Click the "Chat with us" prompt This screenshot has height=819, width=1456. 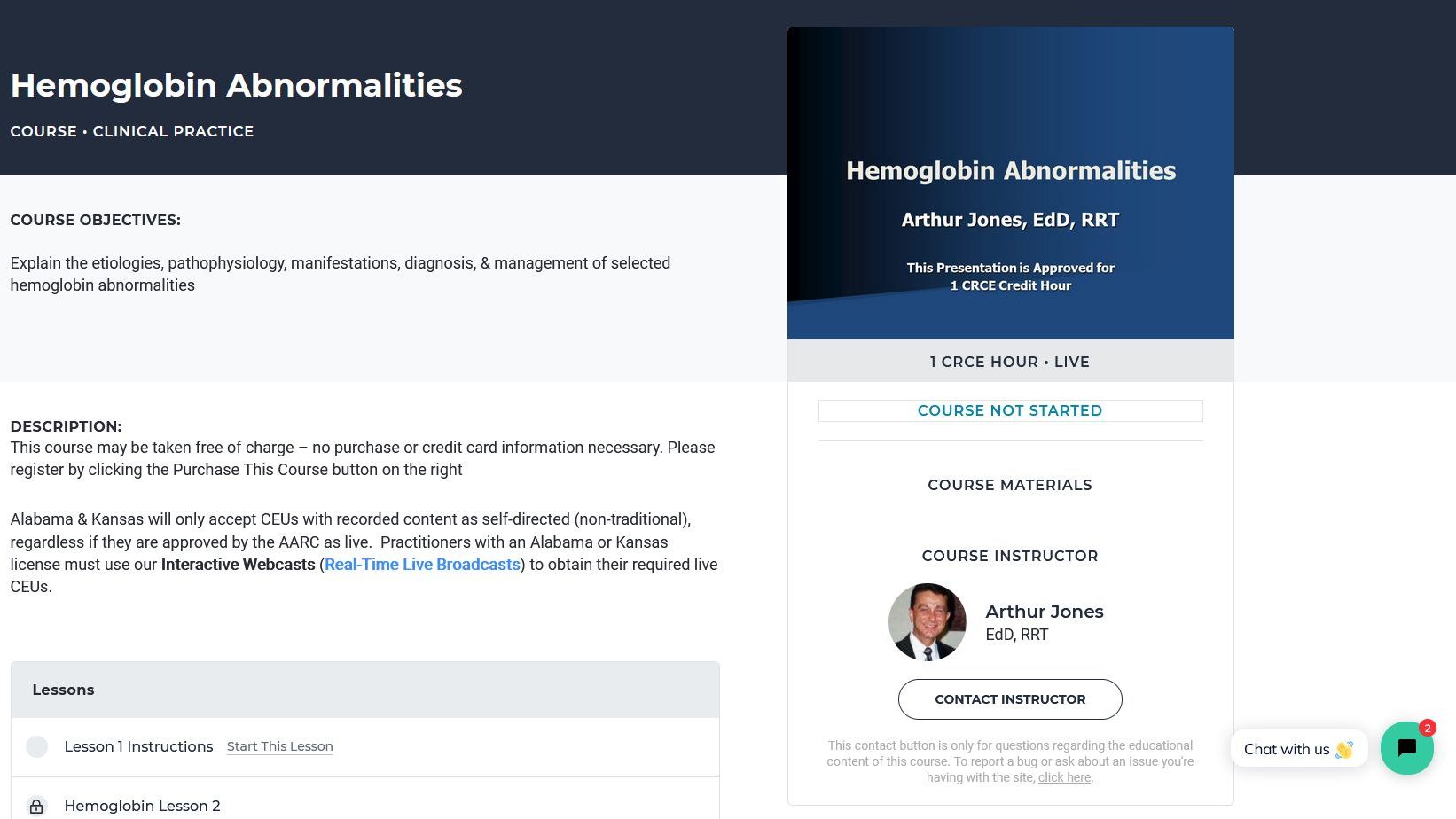[1286, 750]
